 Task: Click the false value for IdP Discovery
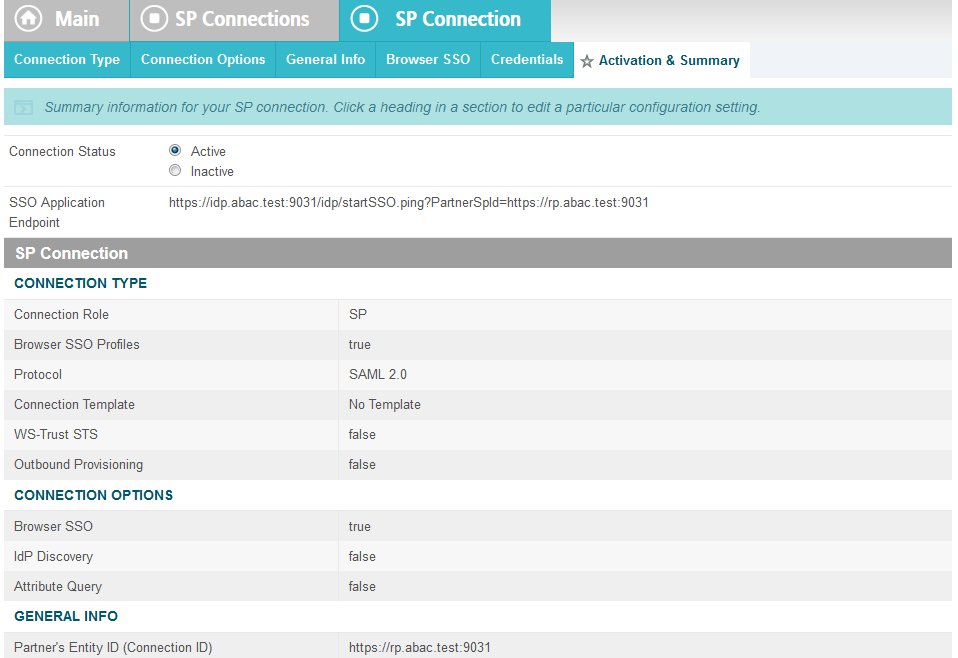pos(362,557)
